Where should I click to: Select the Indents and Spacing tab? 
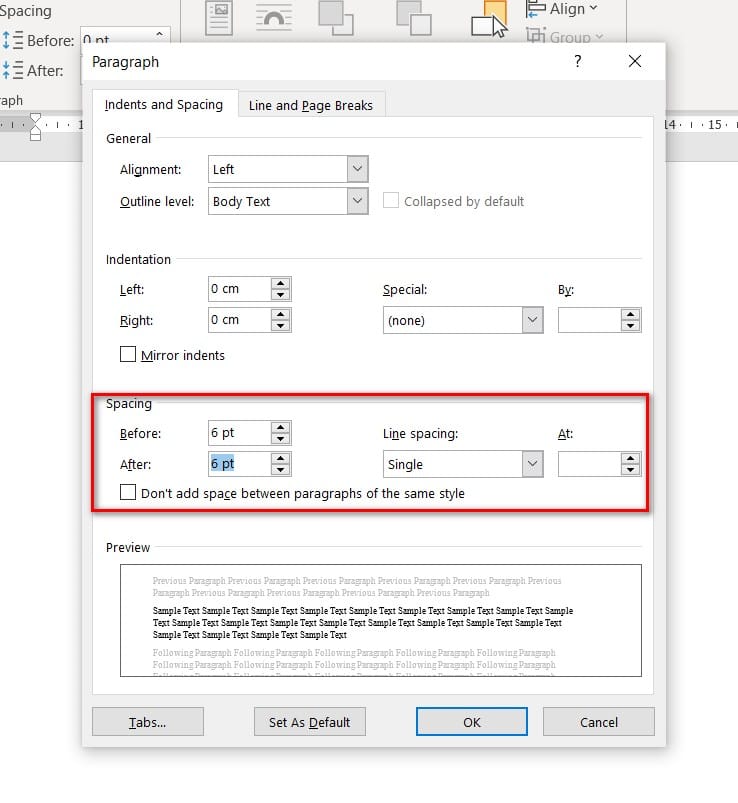coord(164,104)
